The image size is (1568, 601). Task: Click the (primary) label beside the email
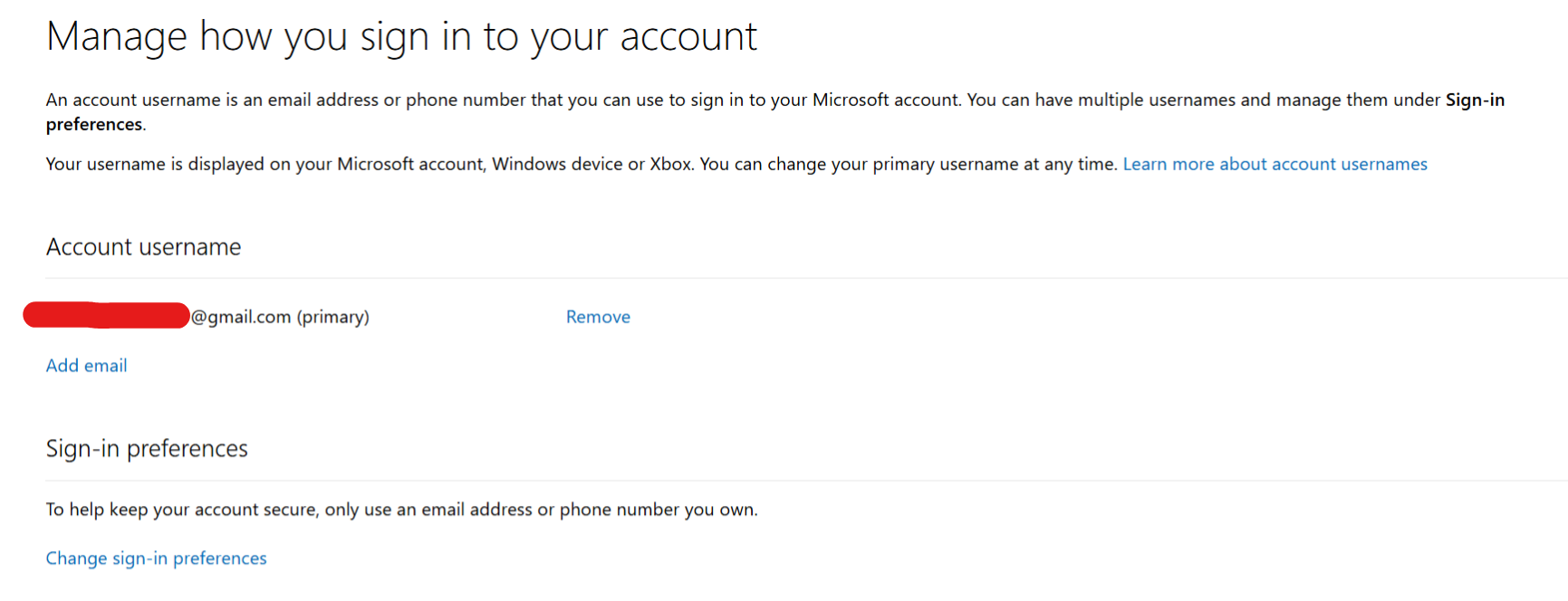pos(333,317)
